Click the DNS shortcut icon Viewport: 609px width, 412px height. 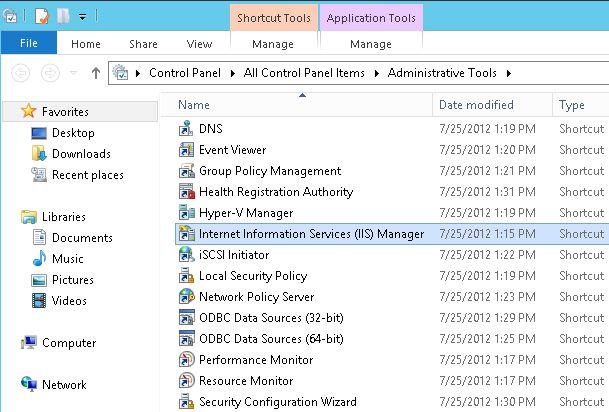coord(186,129)
